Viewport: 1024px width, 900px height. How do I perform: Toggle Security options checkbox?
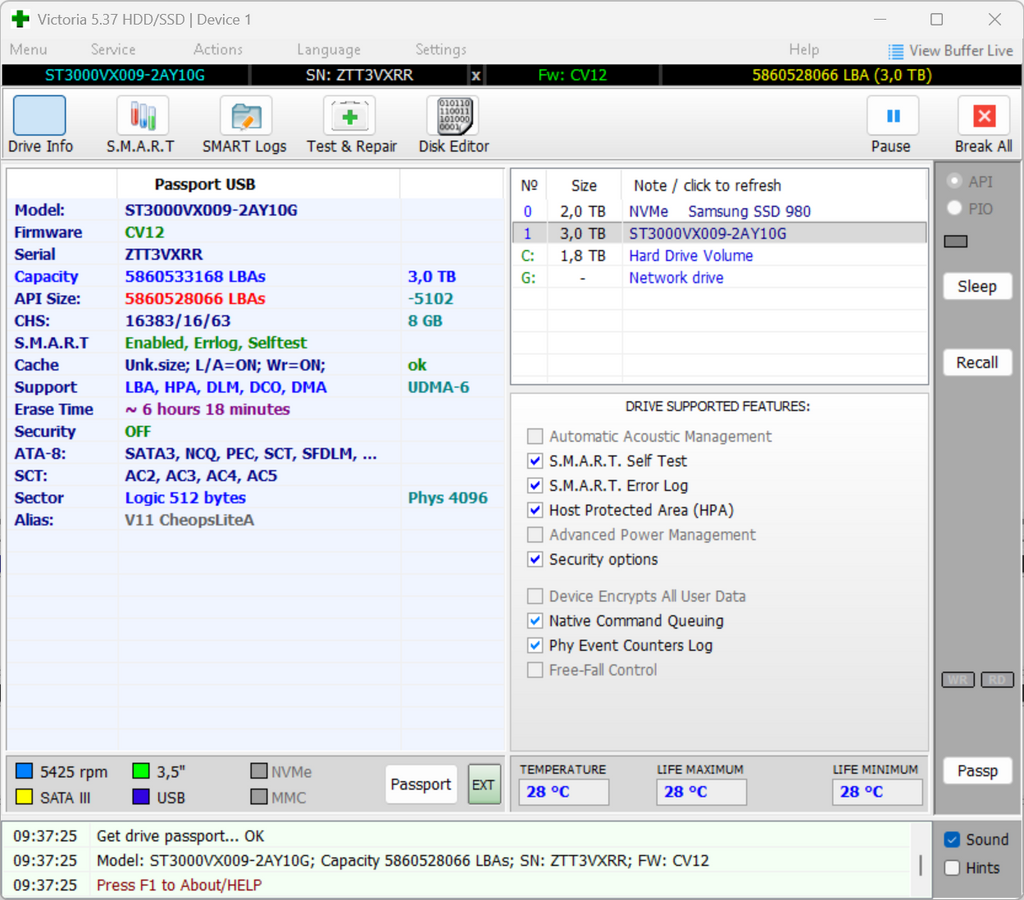pos(535,560)
